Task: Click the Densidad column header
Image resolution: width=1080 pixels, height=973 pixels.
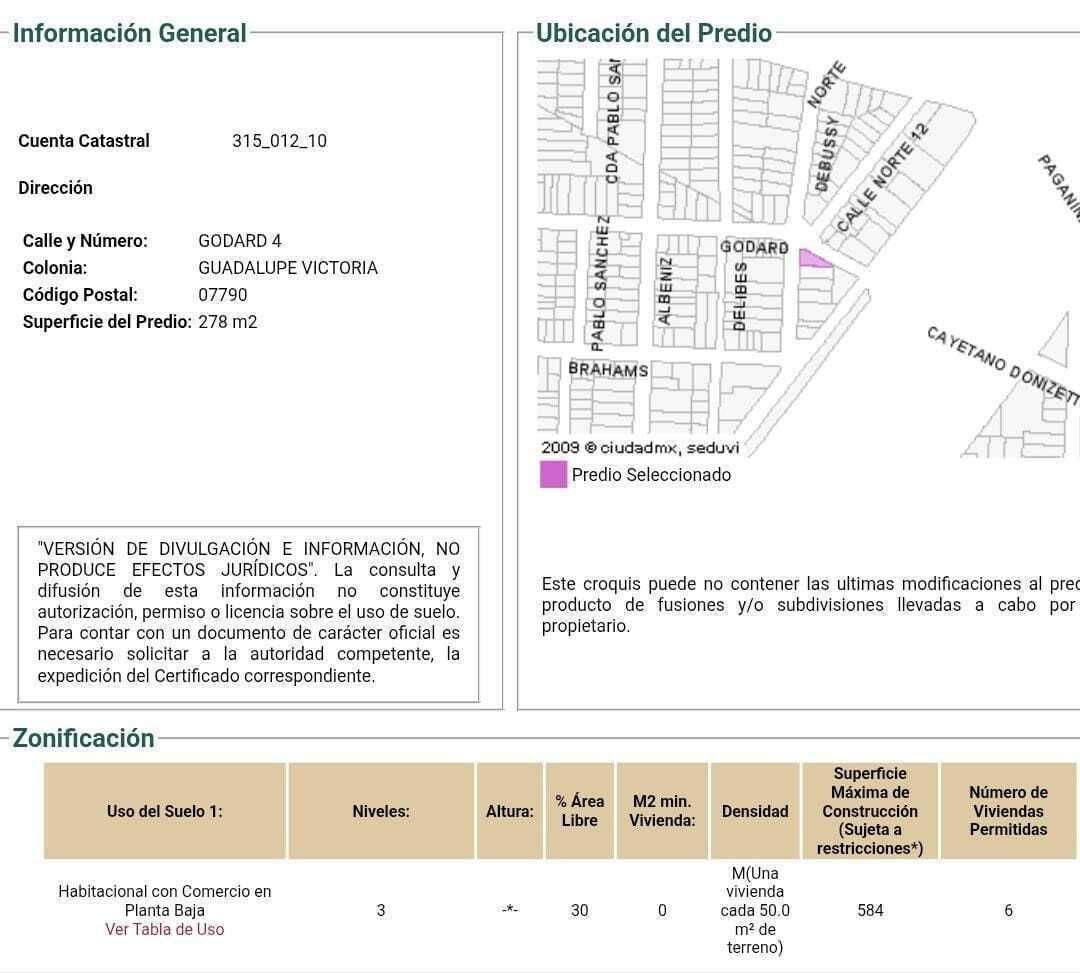Action: (755, 811)
